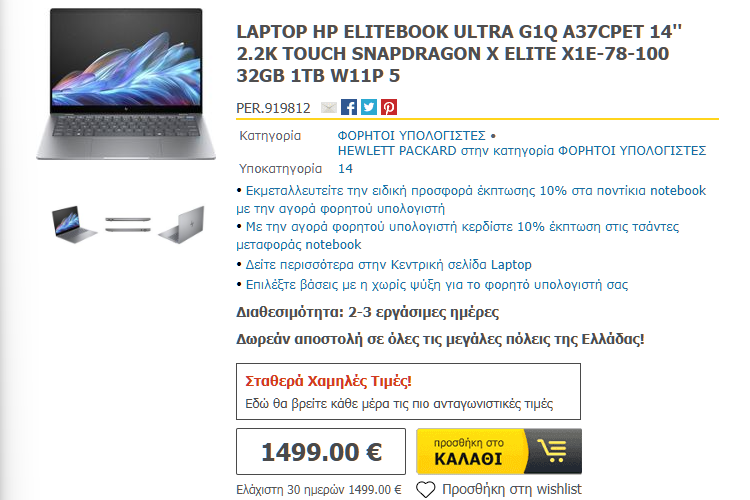Click the shopping cart icon

point(553,451)
